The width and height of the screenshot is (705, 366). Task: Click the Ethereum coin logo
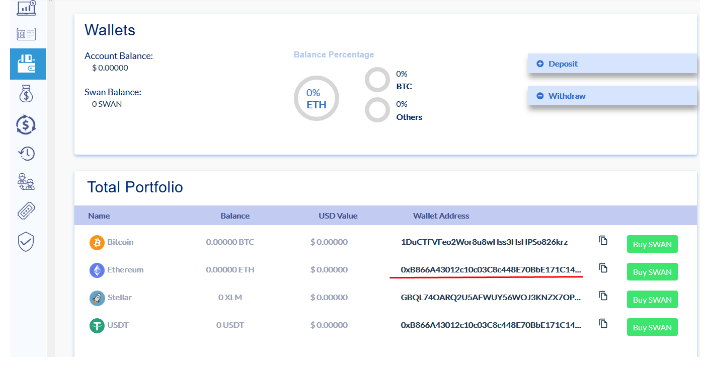97,270
